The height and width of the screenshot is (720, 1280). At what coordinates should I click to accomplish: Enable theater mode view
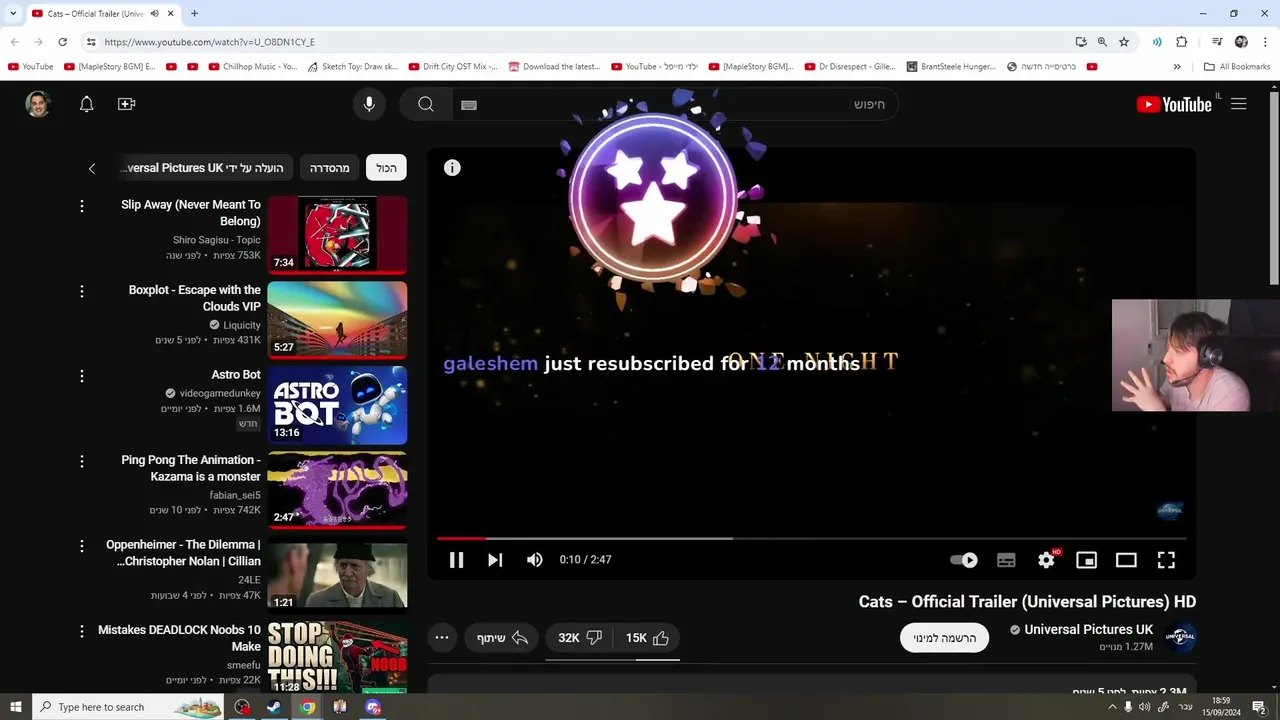(1126, 560)
